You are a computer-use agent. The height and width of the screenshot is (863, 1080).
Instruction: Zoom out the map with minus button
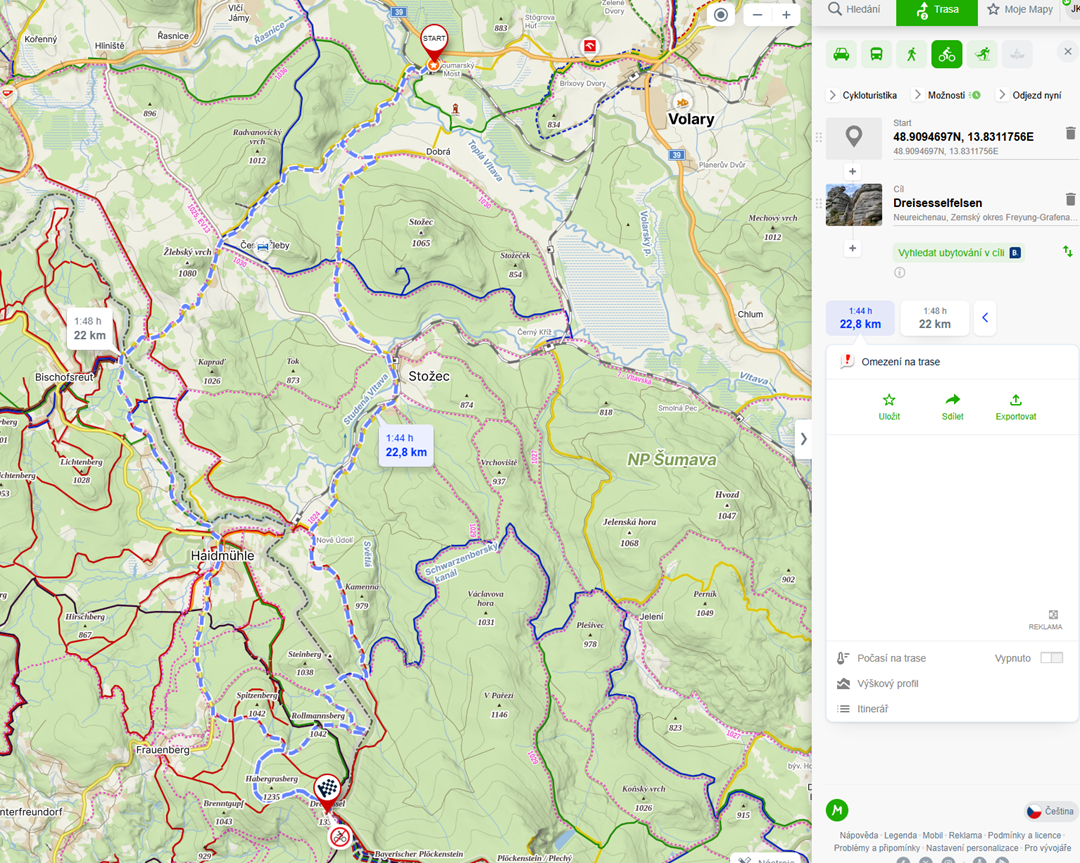(x=757, y=15)
